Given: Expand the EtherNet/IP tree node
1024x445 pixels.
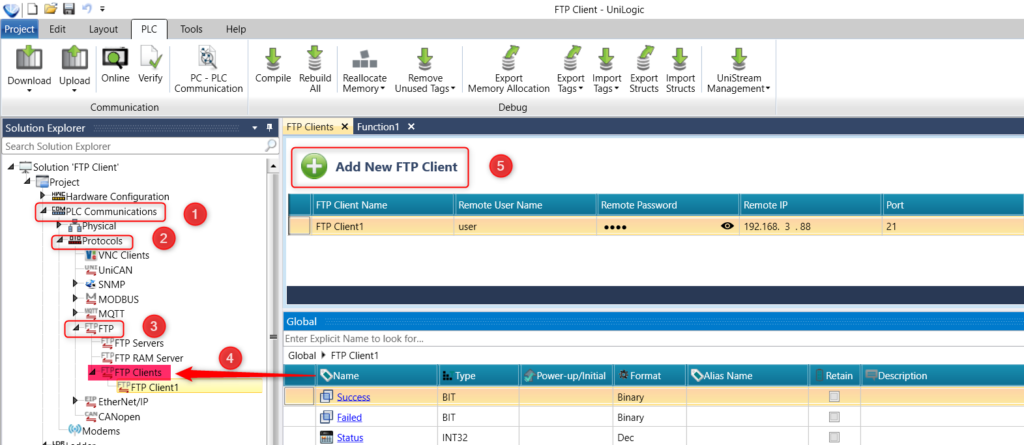Looking at the screenshot, I should (x=77, y=401).
